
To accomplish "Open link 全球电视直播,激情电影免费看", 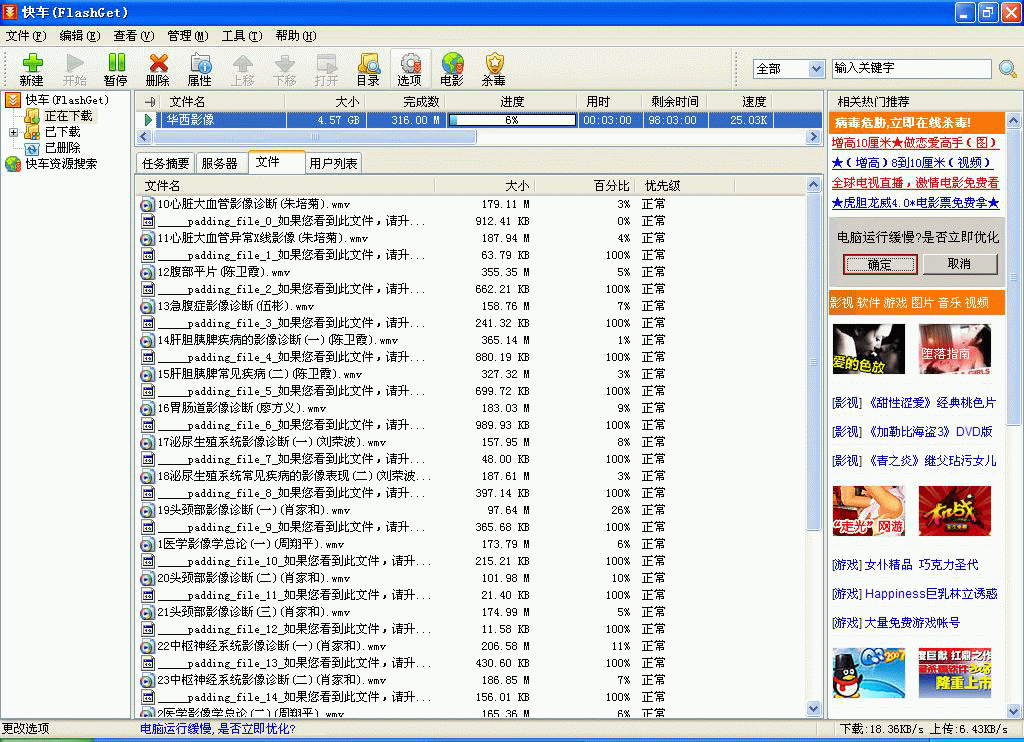I will 915,183.
